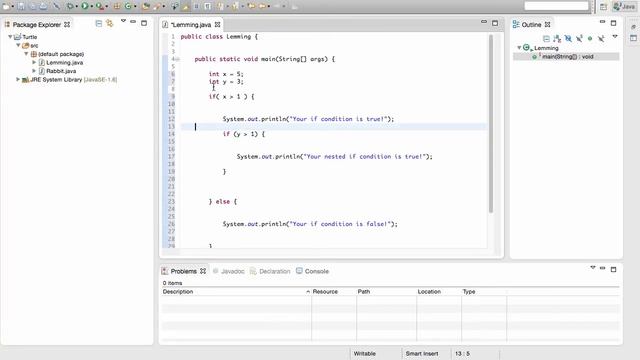Open Run button dropdown arrow
The width and height of the screenshot is (640, 360).
[x=91, y=7]
